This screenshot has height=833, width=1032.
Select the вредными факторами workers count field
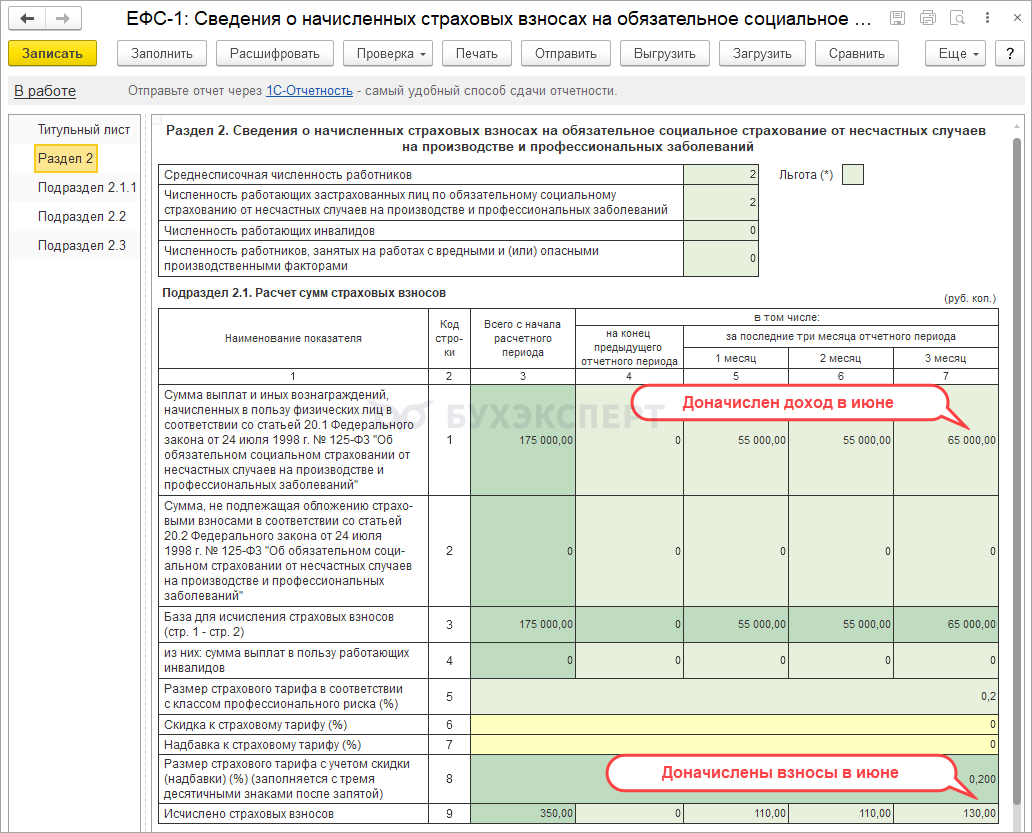(721, 258)
